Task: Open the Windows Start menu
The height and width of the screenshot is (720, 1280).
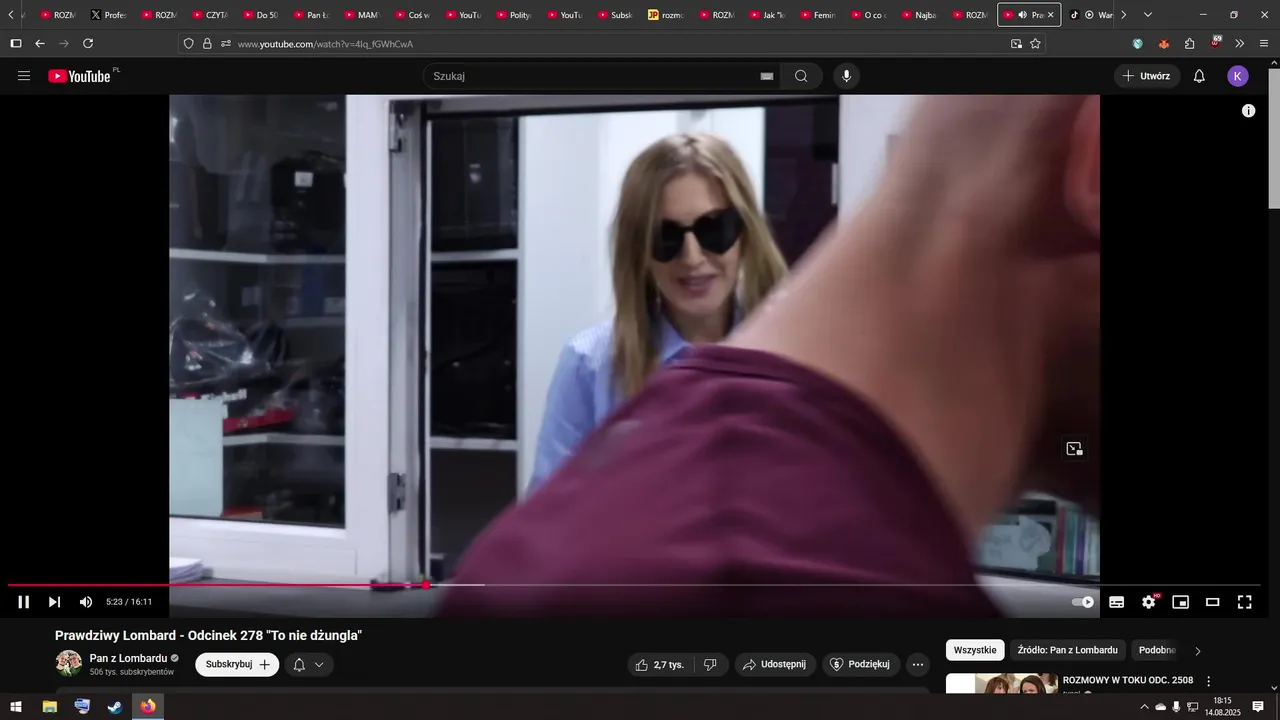Action: point(16,707)
